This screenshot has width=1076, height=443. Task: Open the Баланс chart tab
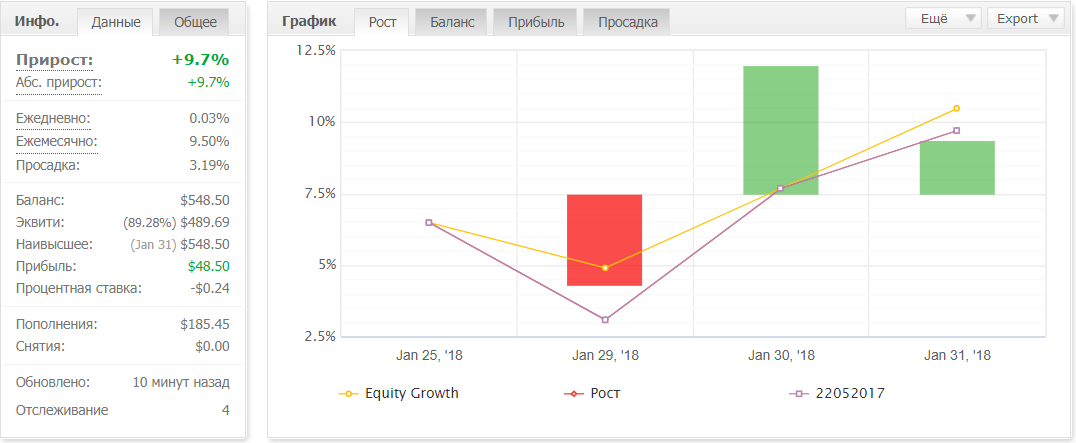coord(452,22)
